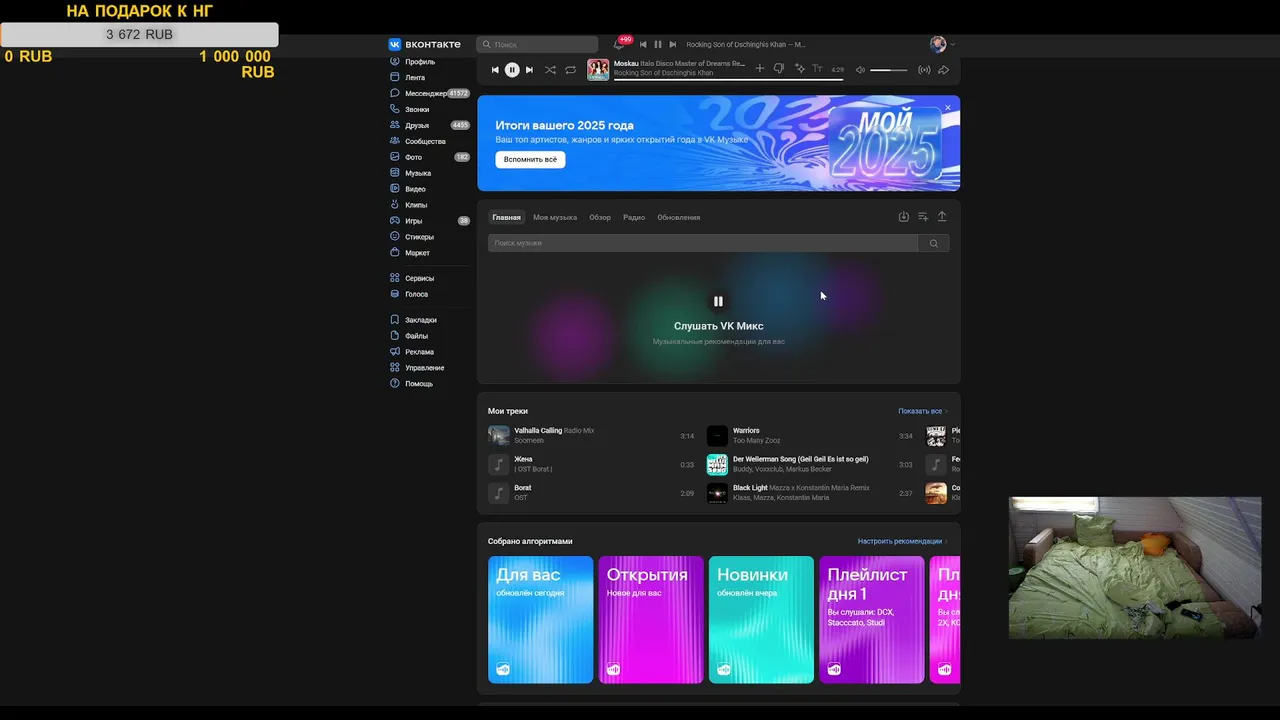
Task: Open Стикеры in the sidebar
Action: click(x=419, y=237)
